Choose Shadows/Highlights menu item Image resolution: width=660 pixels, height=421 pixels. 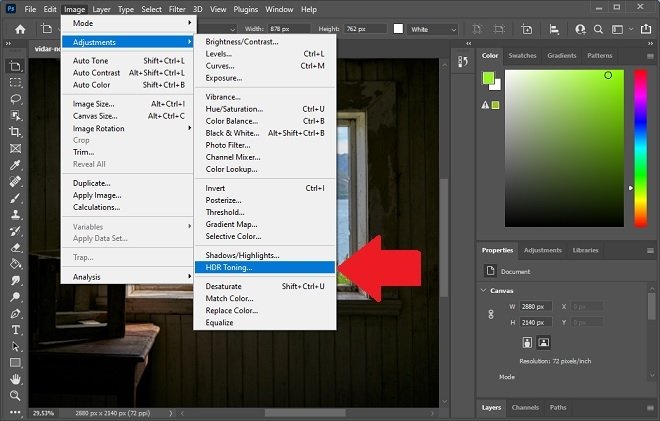coord(265,255)
